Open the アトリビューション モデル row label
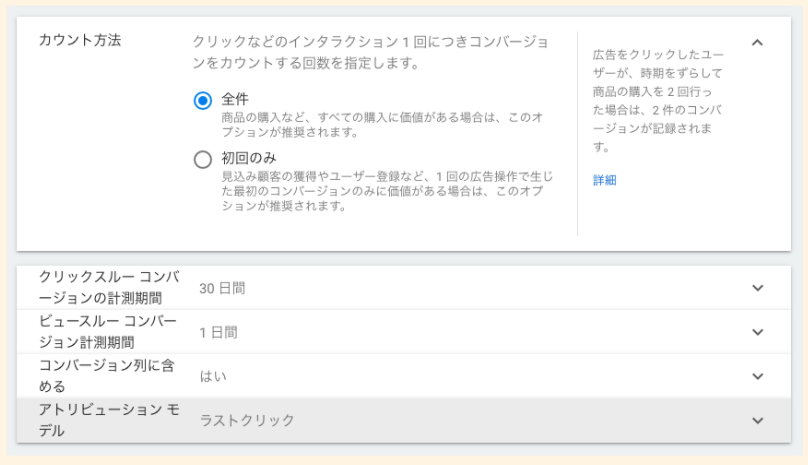 pos(107,420)
